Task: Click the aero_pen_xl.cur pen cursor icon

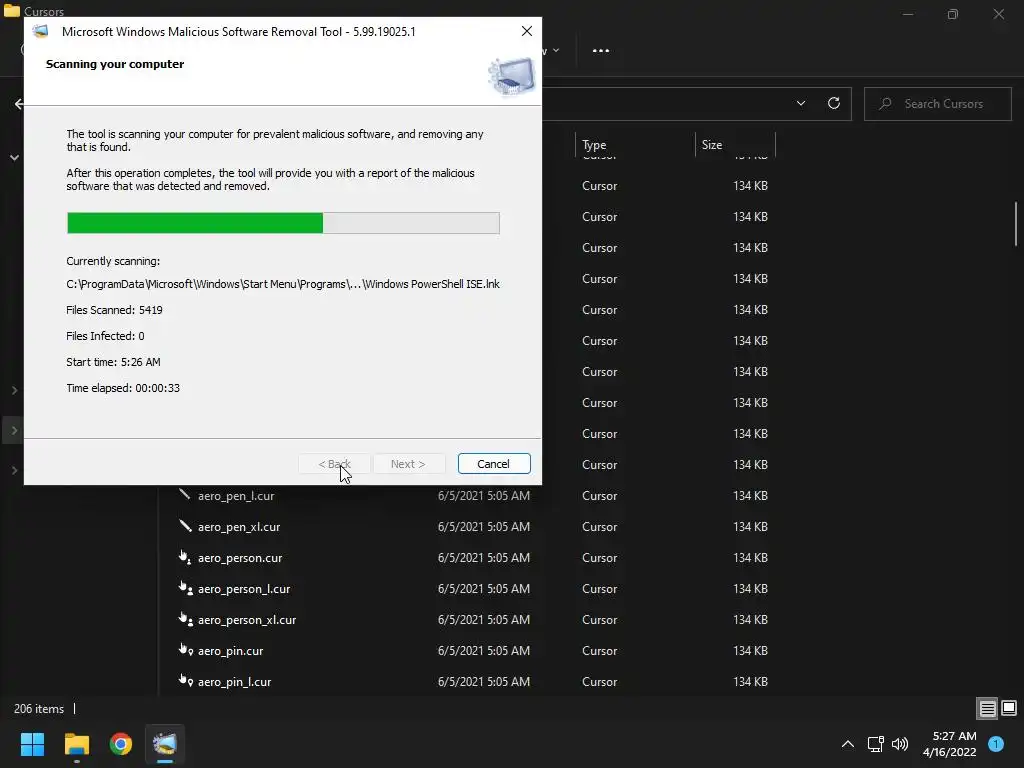Action: [185, 526]
